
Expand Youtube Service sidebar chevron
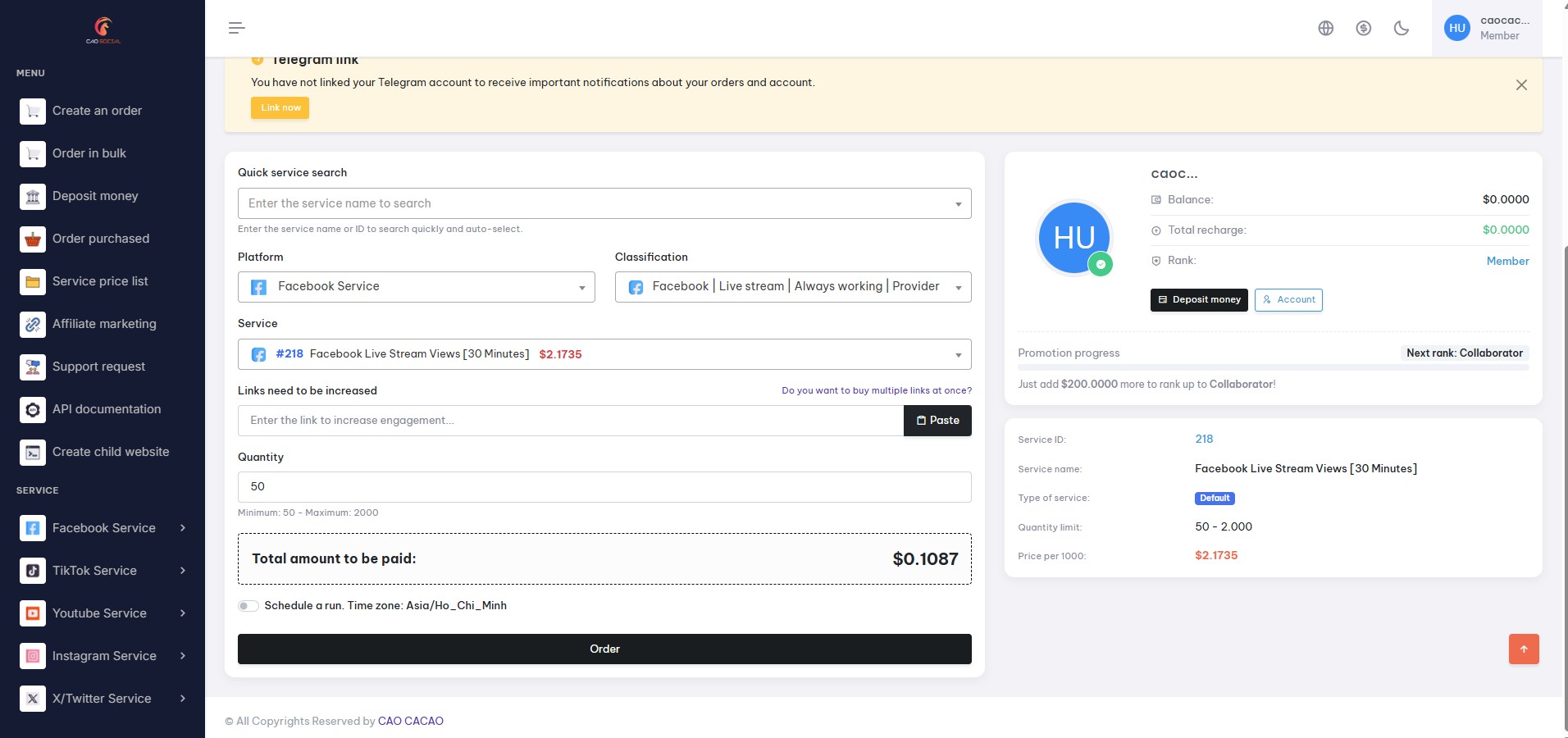click(183, 613)
